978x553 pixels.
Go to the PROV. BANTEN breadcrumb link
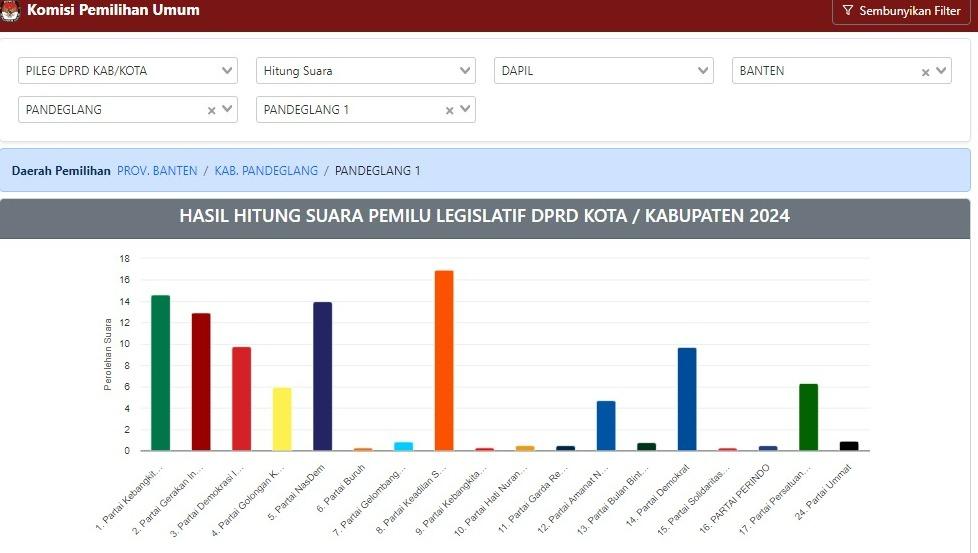point(157,171)
